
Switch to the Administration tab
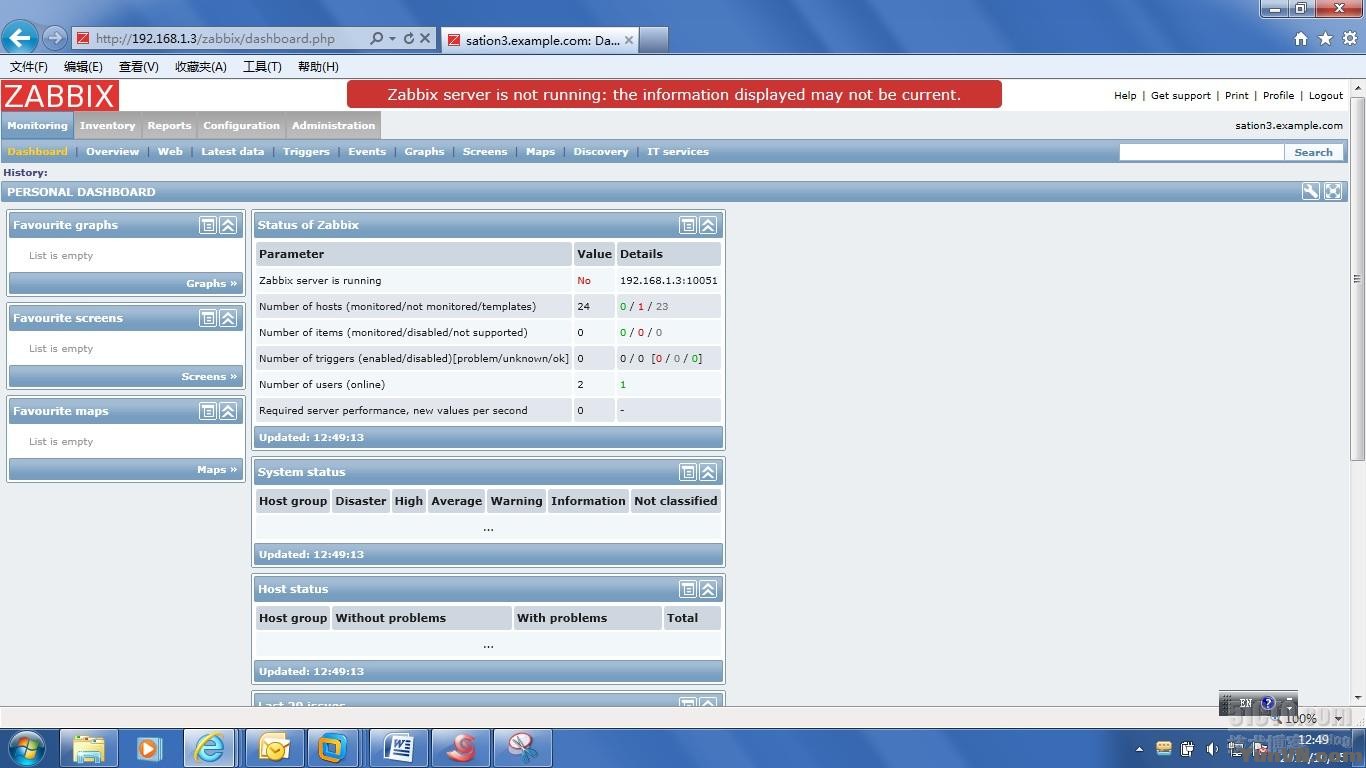(333, 125)
